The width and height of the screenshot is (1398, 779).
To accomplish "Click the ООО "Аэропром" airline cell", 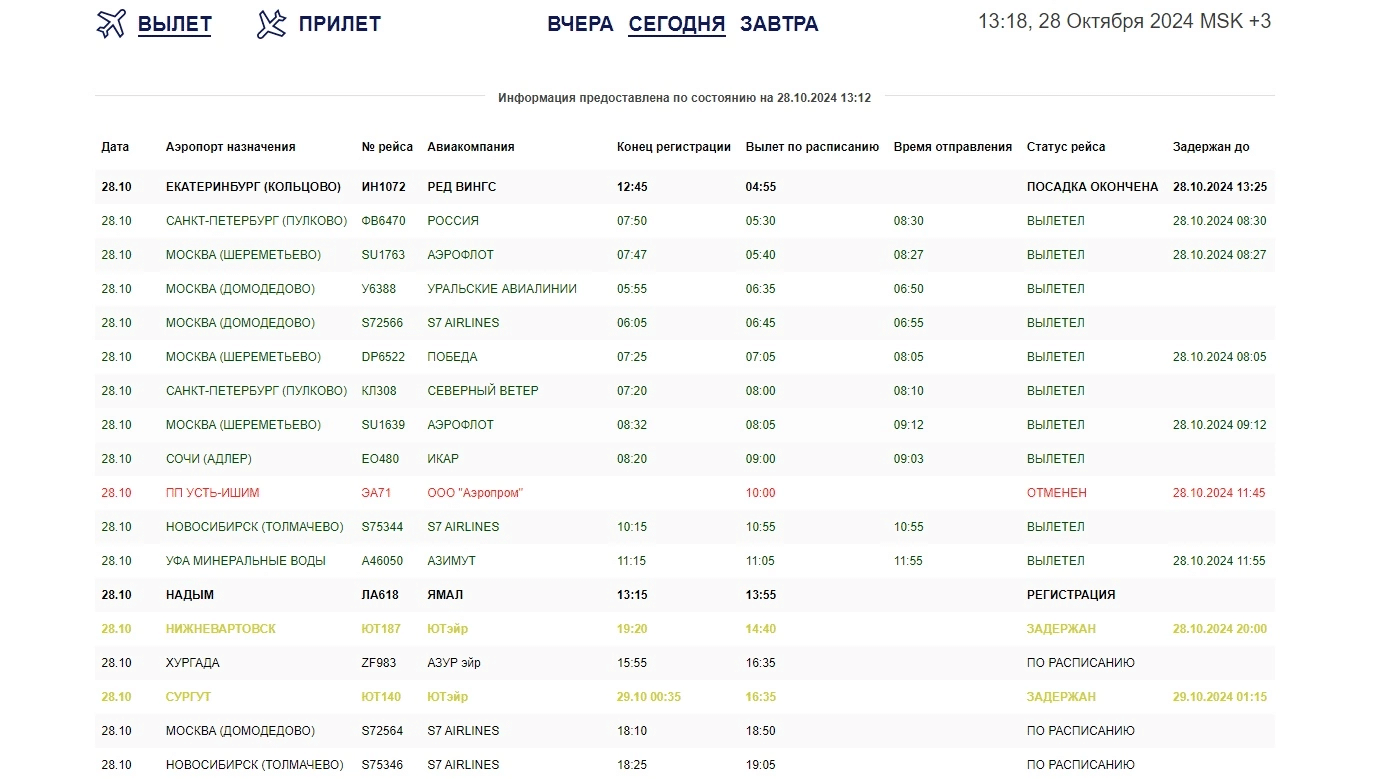I will (x=475, y=493).
